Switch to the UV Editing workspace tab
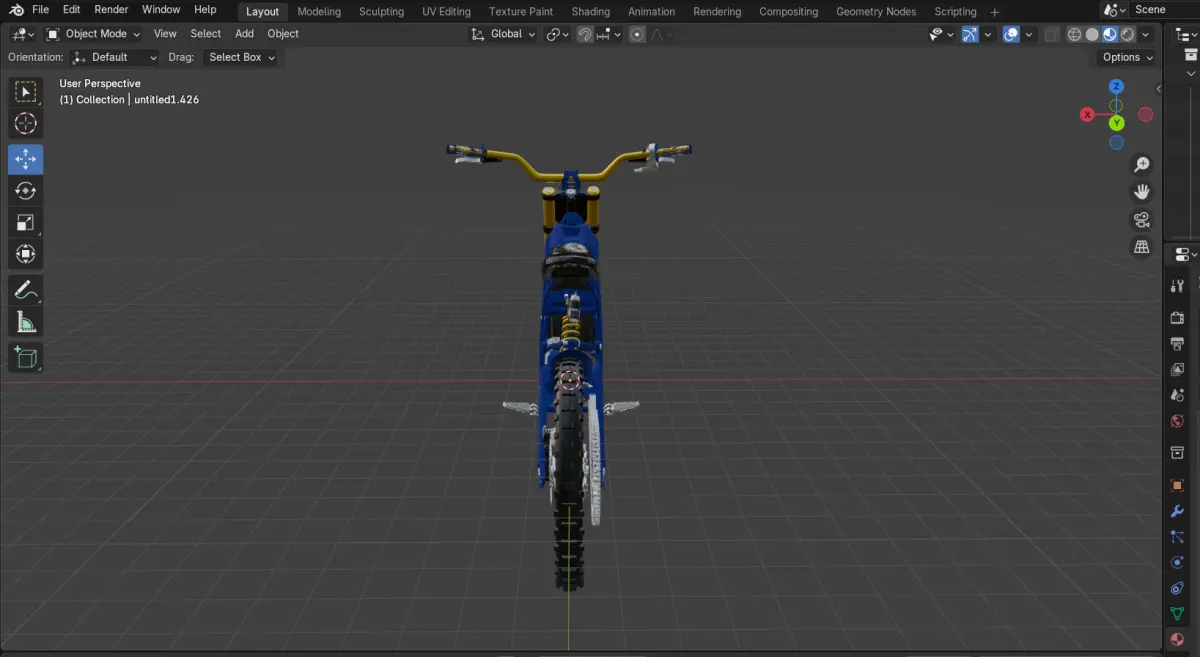 point(446,11)
